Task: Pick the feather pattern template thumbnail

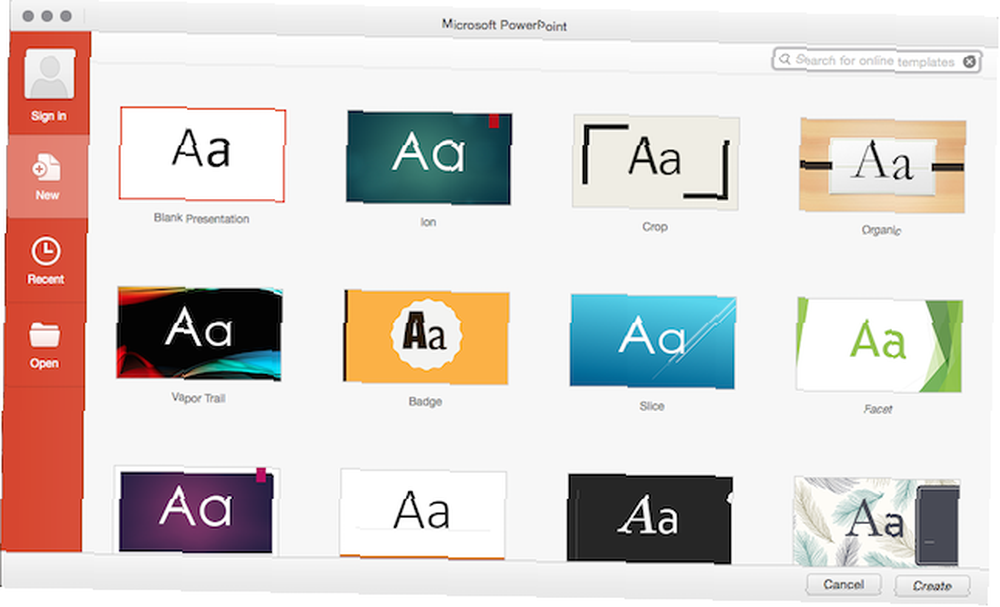Action: pos(876,522)
